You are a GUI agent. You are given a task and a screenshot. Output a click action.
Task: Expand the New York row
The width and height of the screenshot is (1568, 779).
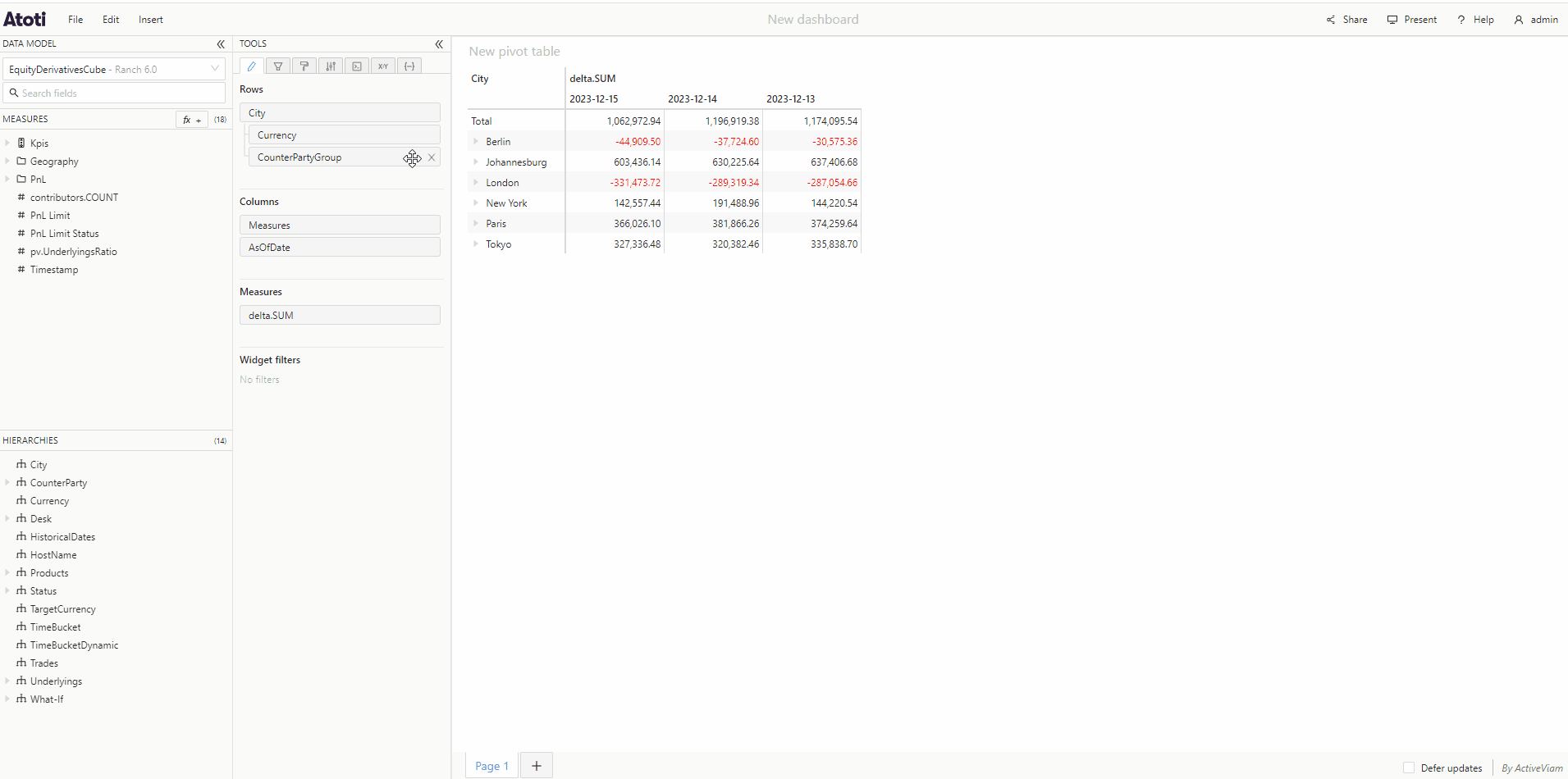coord(476,203)
